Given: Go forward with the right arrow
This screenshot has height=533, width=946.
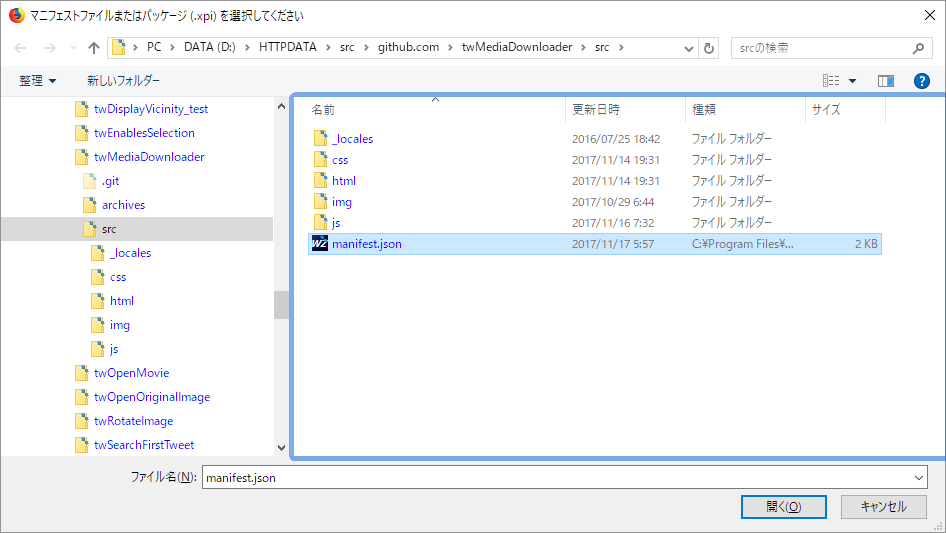Looking at the screenshot, I should coord(49,48).
